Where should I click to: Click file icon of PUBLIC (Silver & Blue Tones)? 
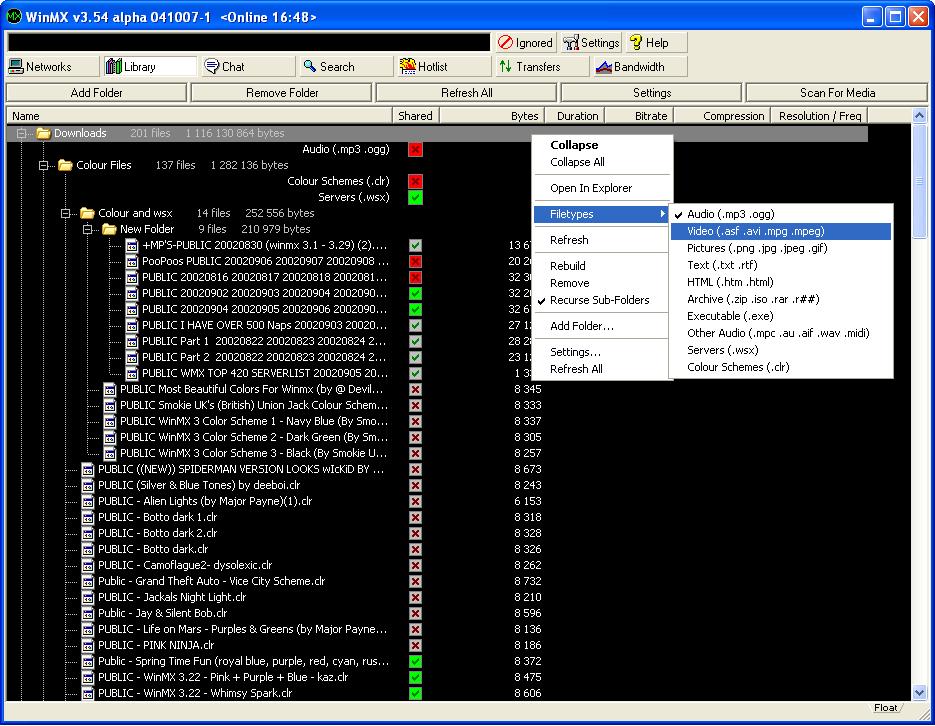[x=88, y=485]
